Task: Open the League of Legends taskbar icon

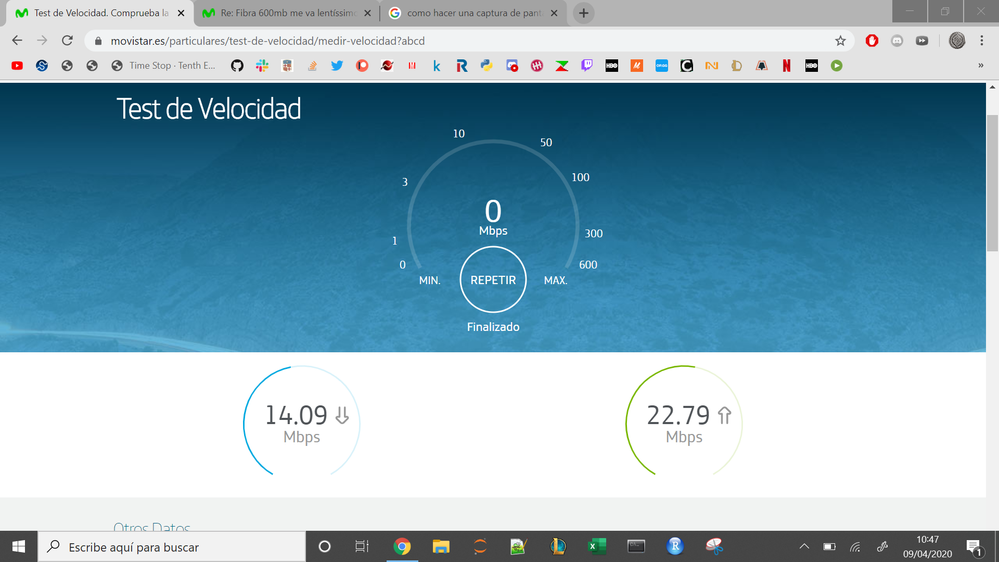Action: pos(557,547)
